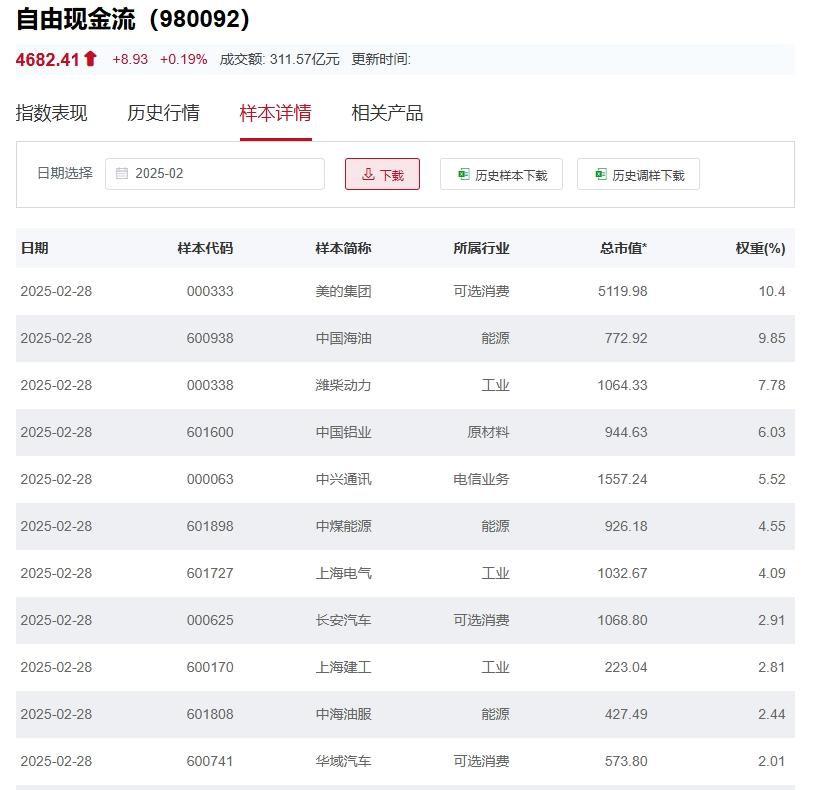Click the 美的集团 sample name
Image resolution: width=820 pixels, height=790 pixels.
click(x=343, y=291)
